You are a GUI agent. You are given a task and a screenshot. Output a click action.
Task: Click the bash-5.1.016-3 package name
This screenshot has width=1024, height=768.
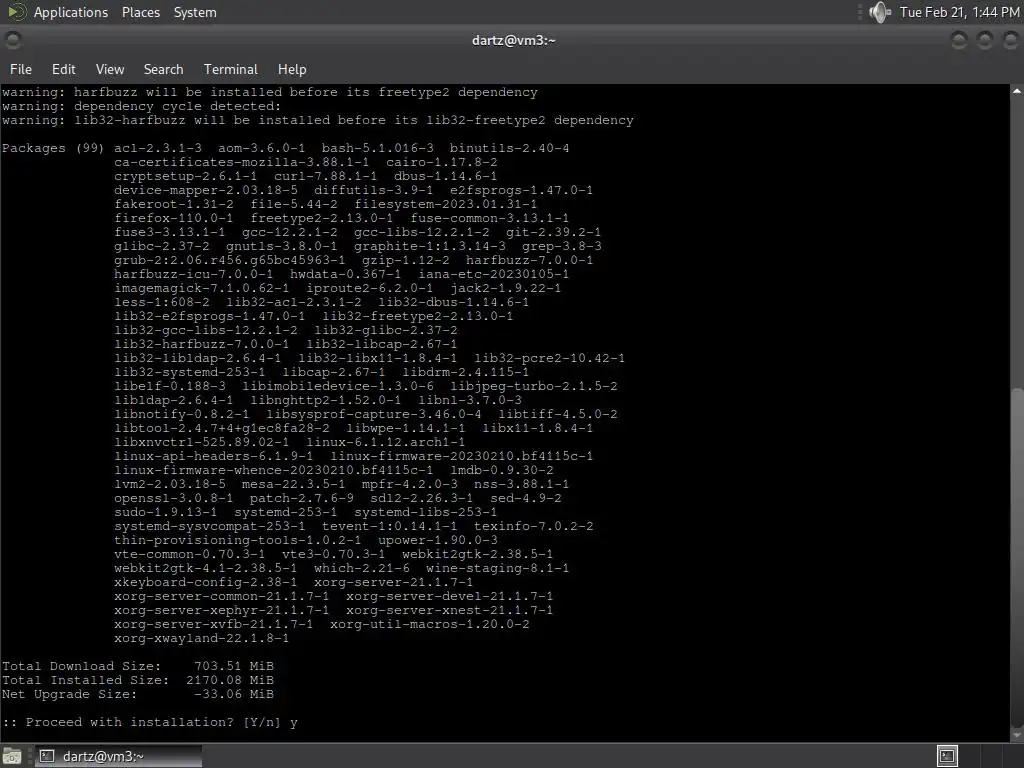coord(377,148)
